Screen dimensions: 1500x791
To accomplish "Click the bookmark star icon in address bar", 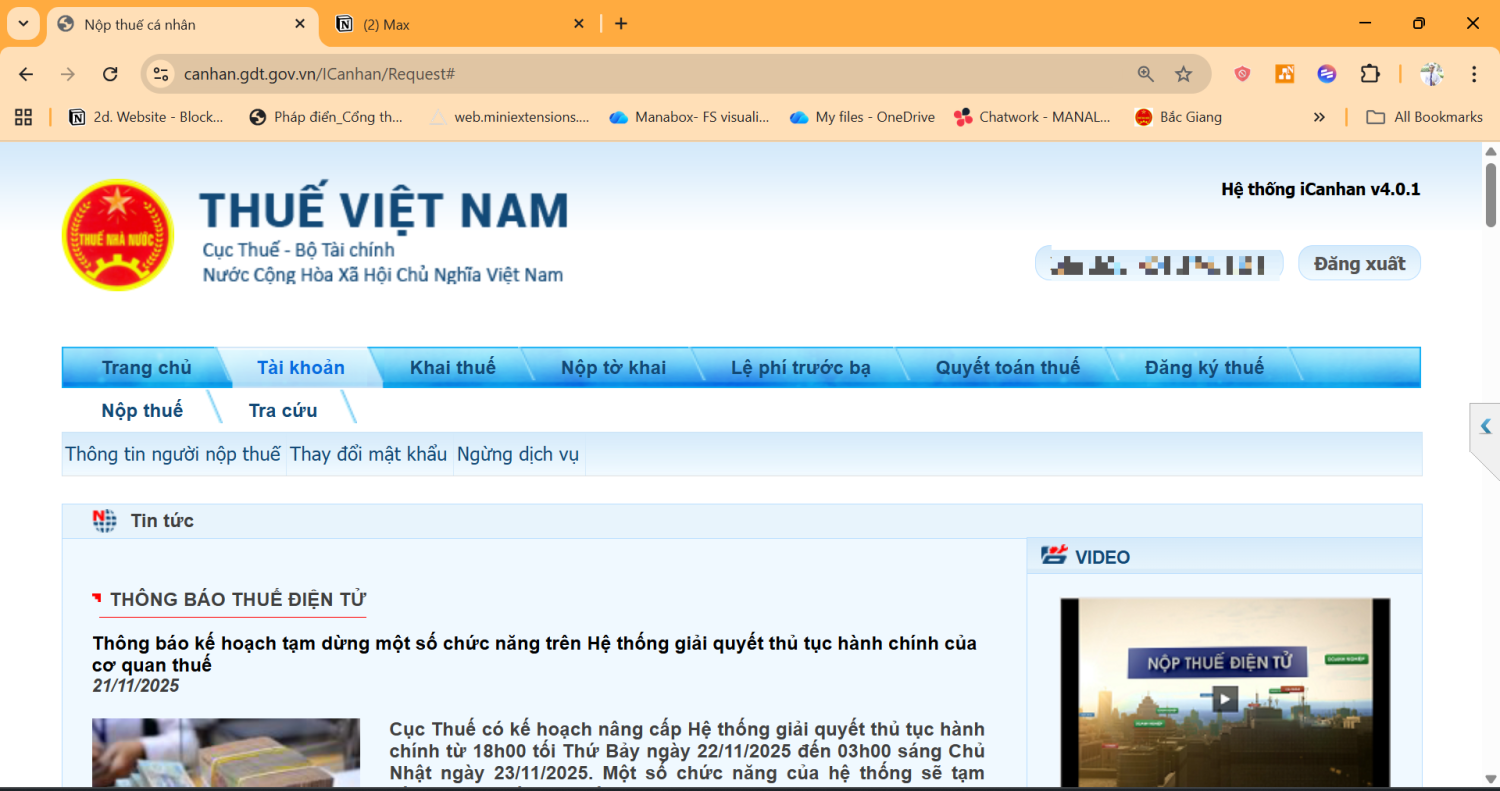I will 1183,74.
